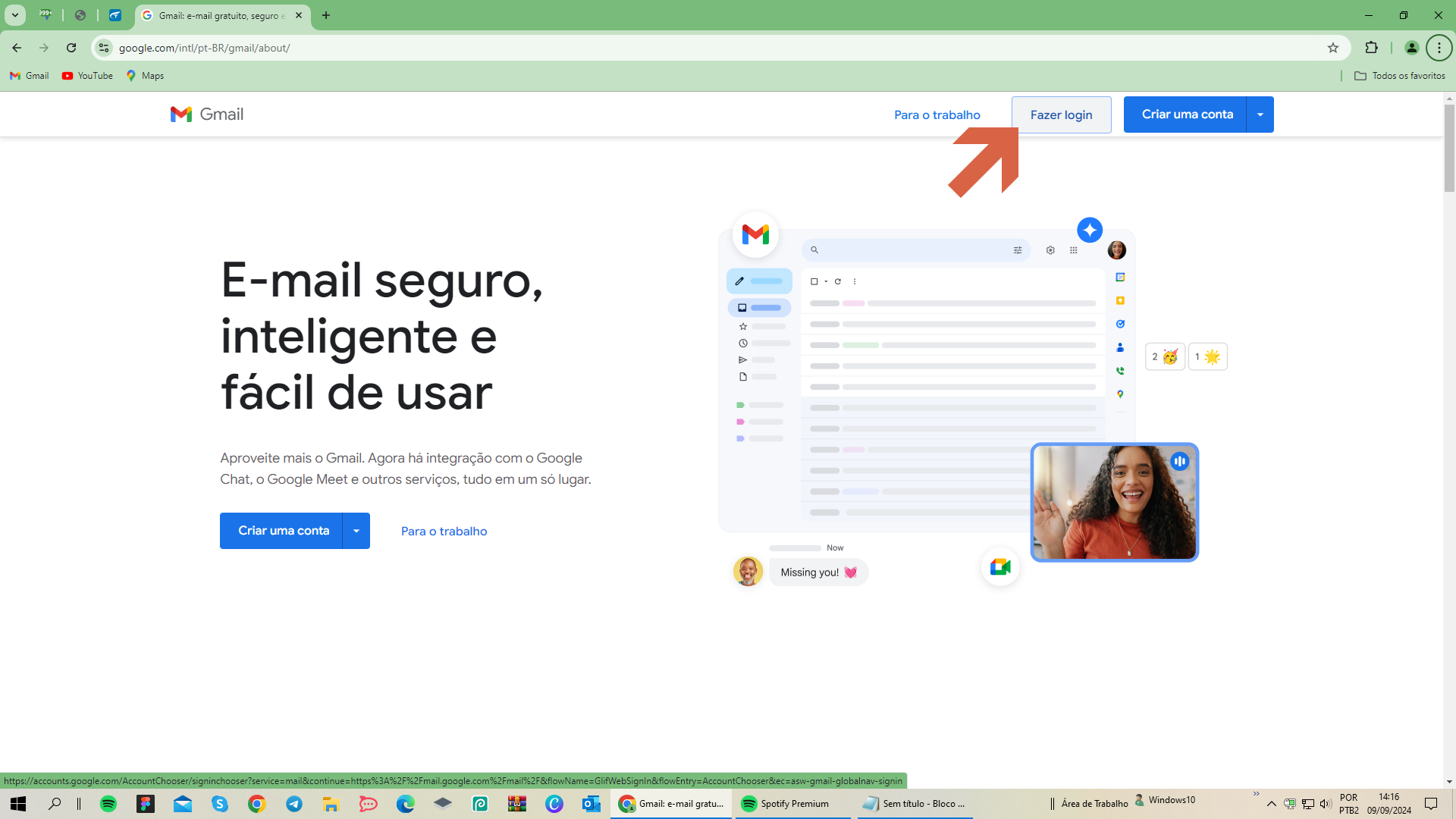Open the YouTube bookmark
Screen dimensions: 1456x819
click(87, 76)
